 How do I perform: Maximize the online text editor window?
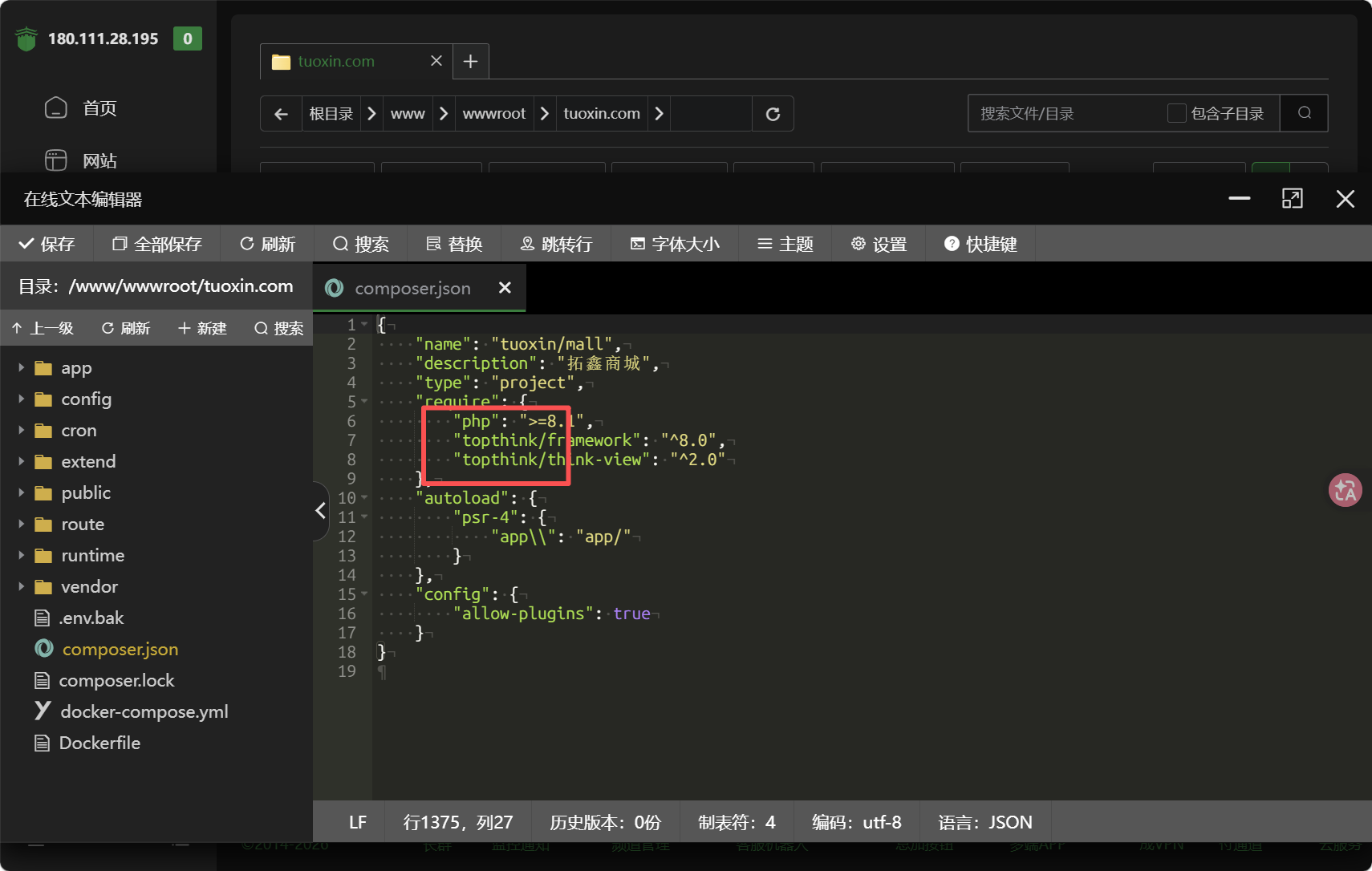pyautogui.click(x=1293, y=198)
